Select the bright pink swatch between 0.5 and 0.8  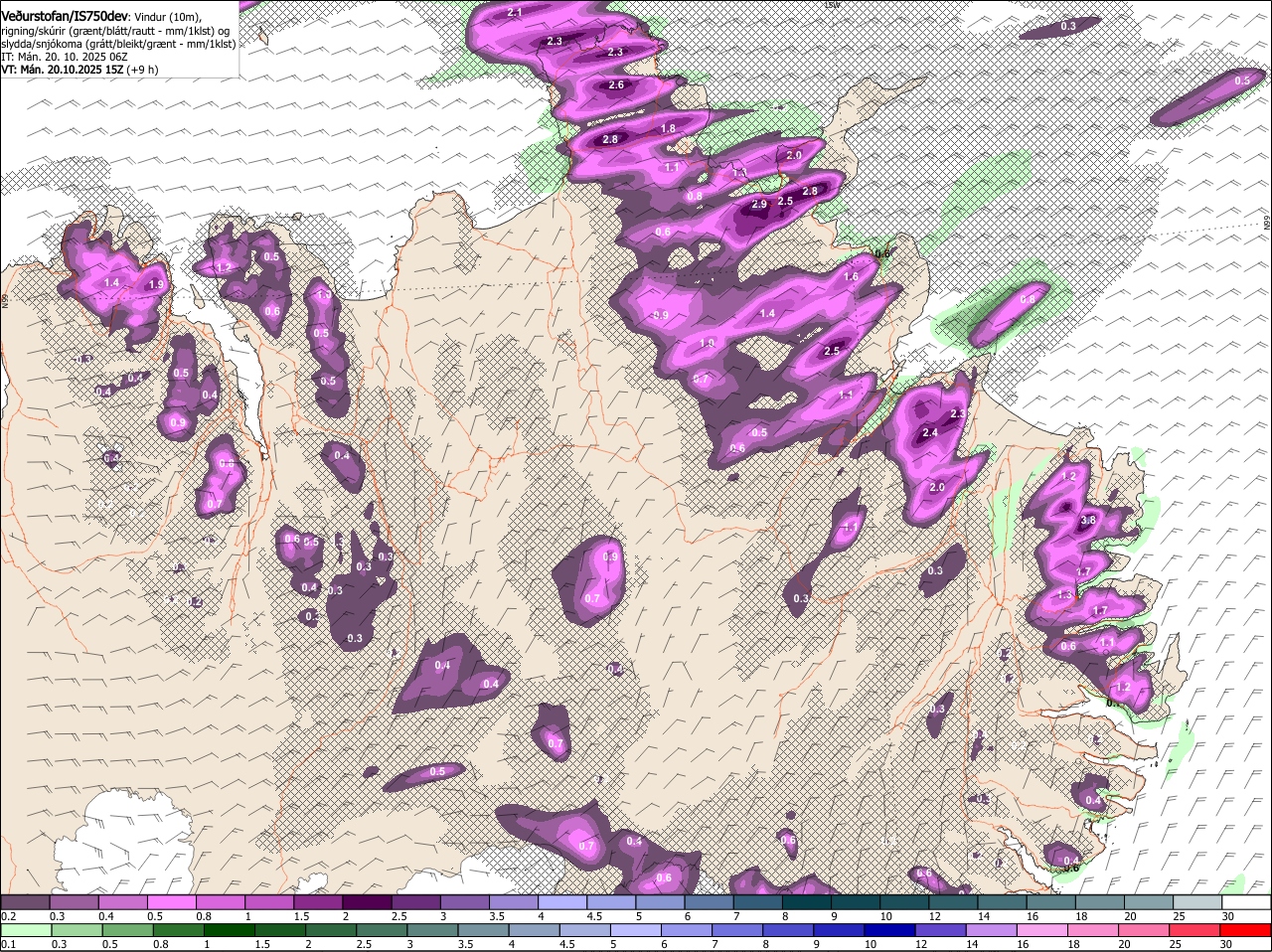click(x=172, y=902)
